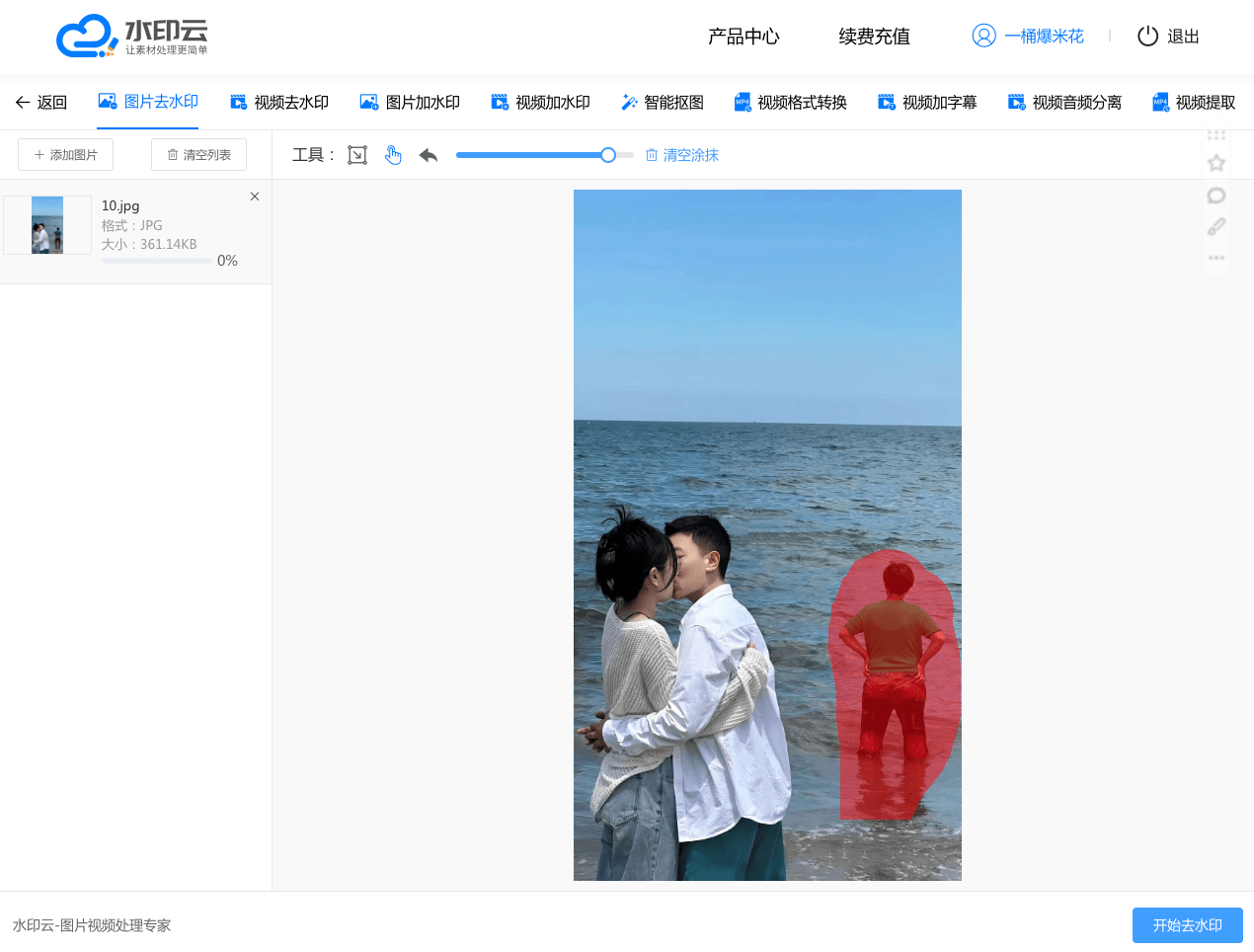Click 开始去水印 button

click(1188, 925)
